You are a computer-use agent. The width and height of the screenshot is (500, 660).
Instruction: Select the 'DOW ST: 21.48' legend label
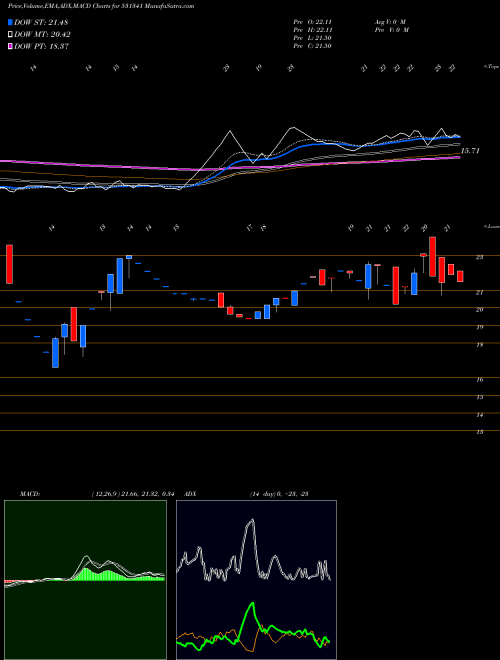pyautogui.click(x=41, y=22)
